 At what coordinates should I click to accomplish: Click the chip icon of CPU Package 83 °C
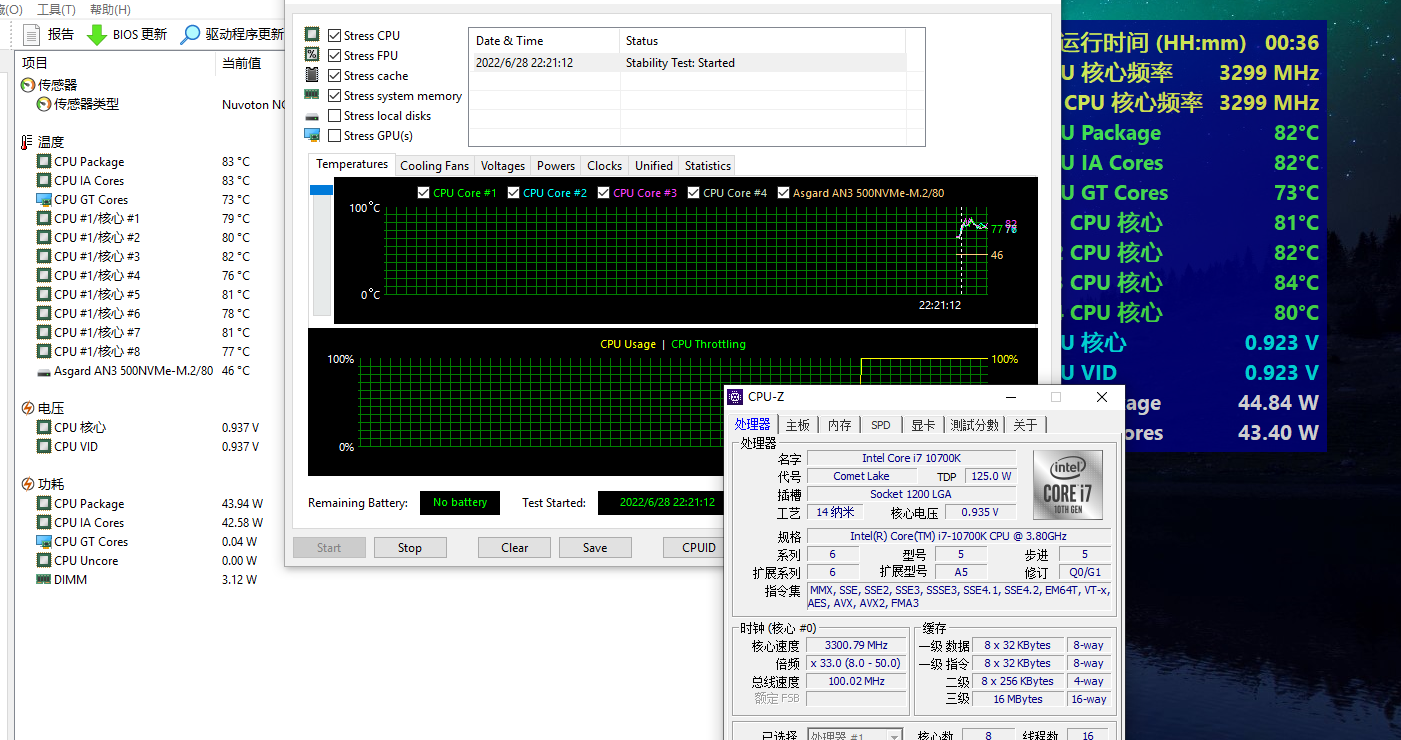[44, 161]
